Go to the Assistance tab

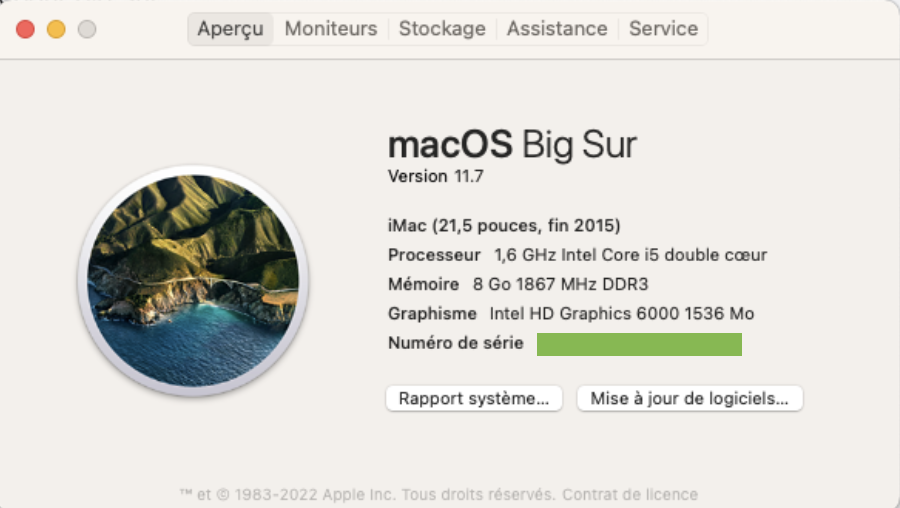pyautogui.click(x=557, y=29)
